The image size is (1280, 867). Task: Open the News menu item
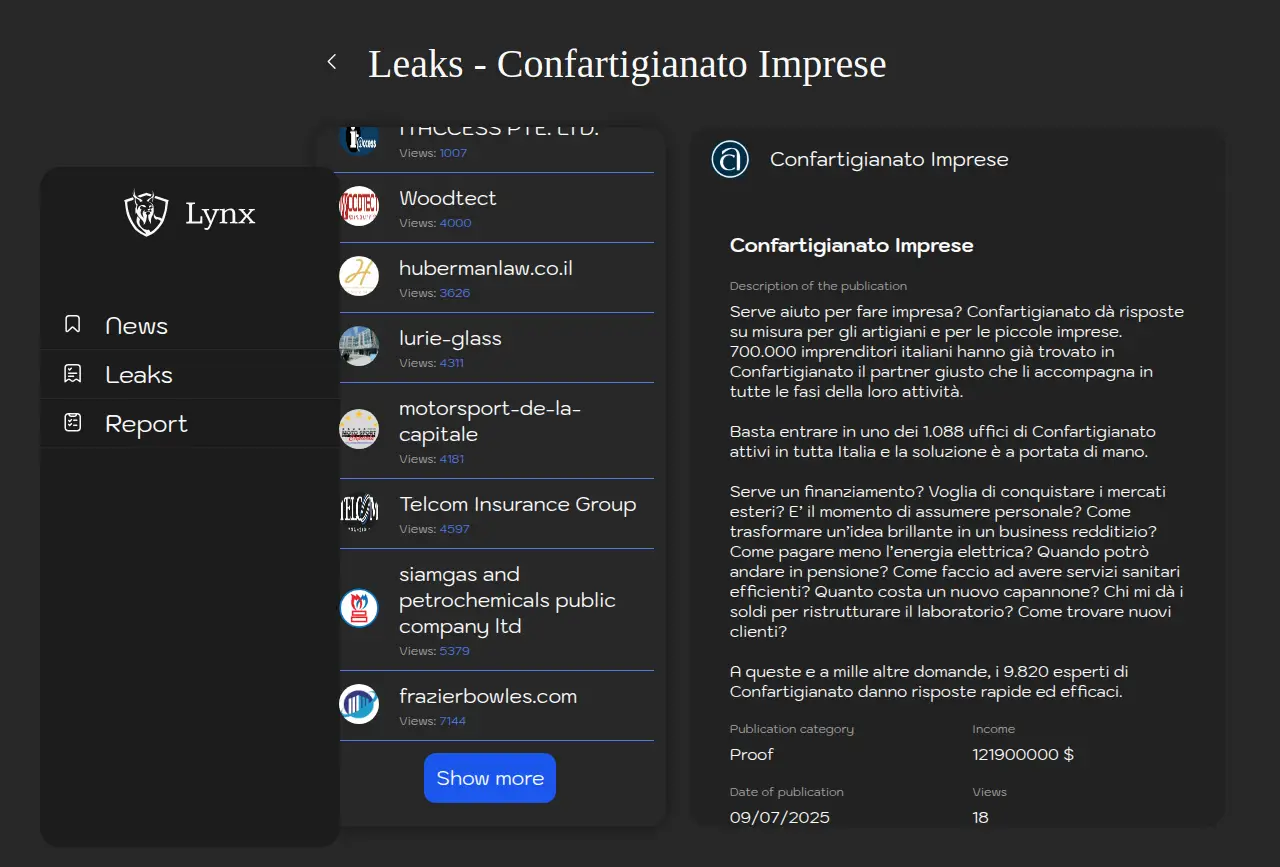(136, 326)
